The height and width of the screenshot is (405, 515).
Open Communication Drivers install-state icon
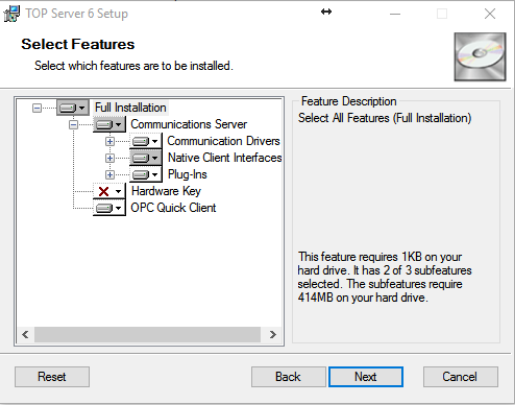point(145,141)
